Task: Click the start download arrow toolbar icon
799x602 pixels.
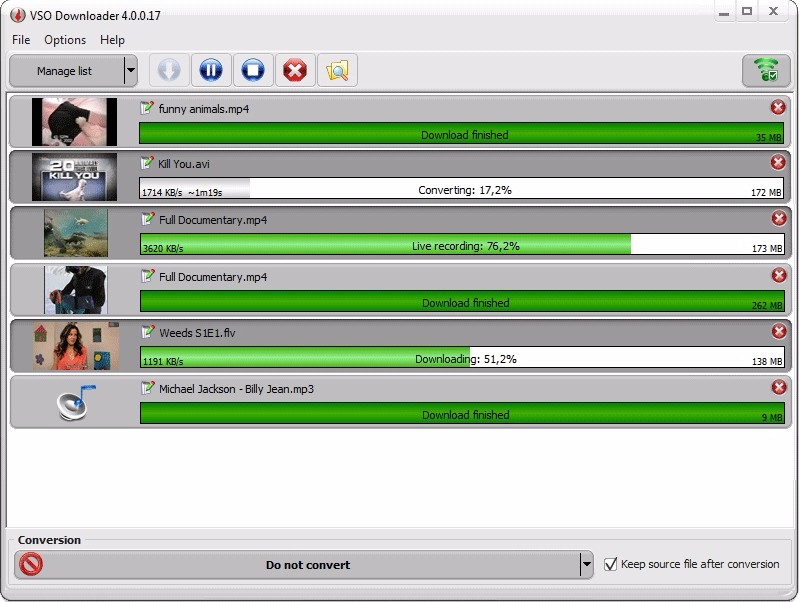Action: point(169,70)
